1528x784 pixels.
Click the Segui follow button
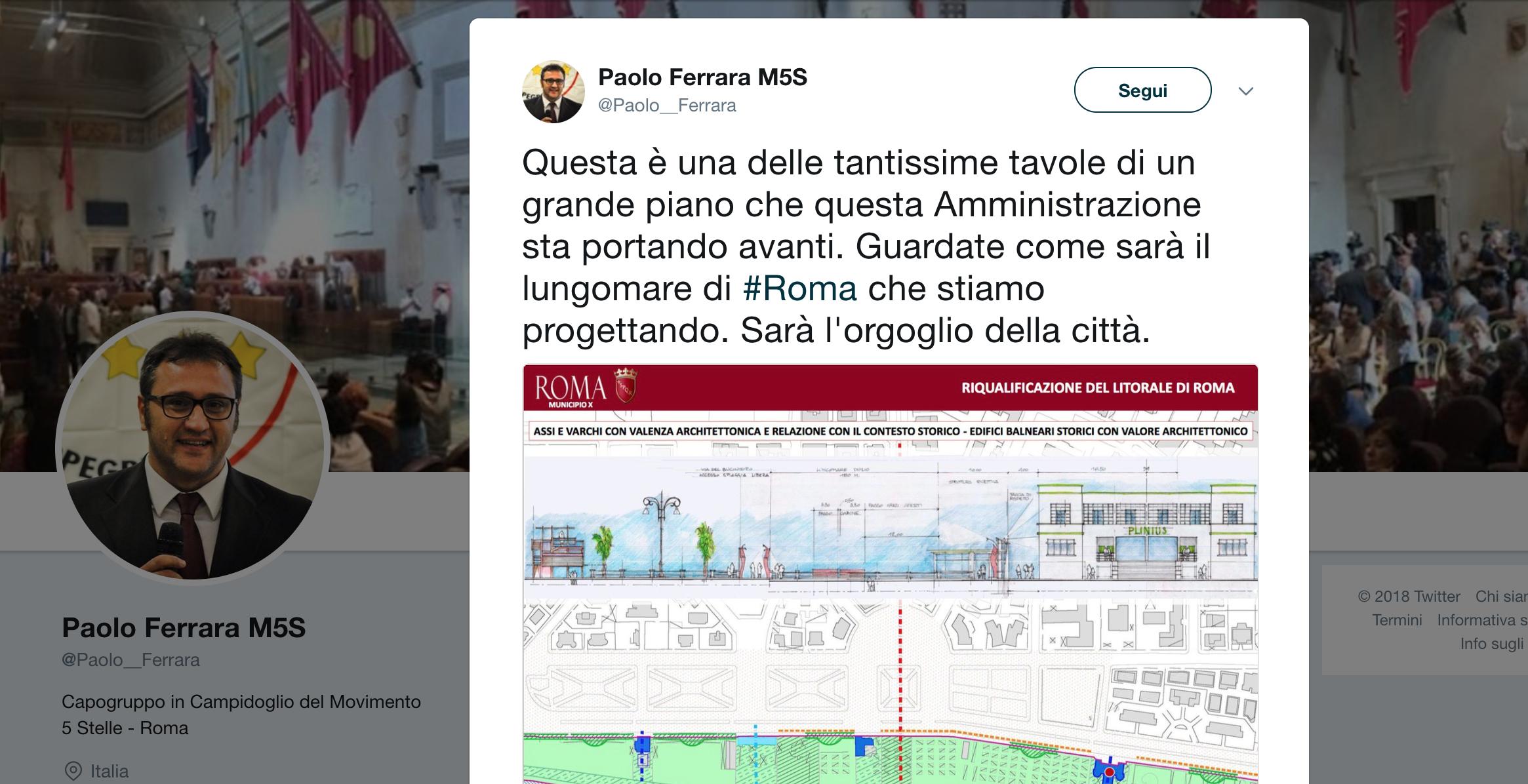[1142, 90]
